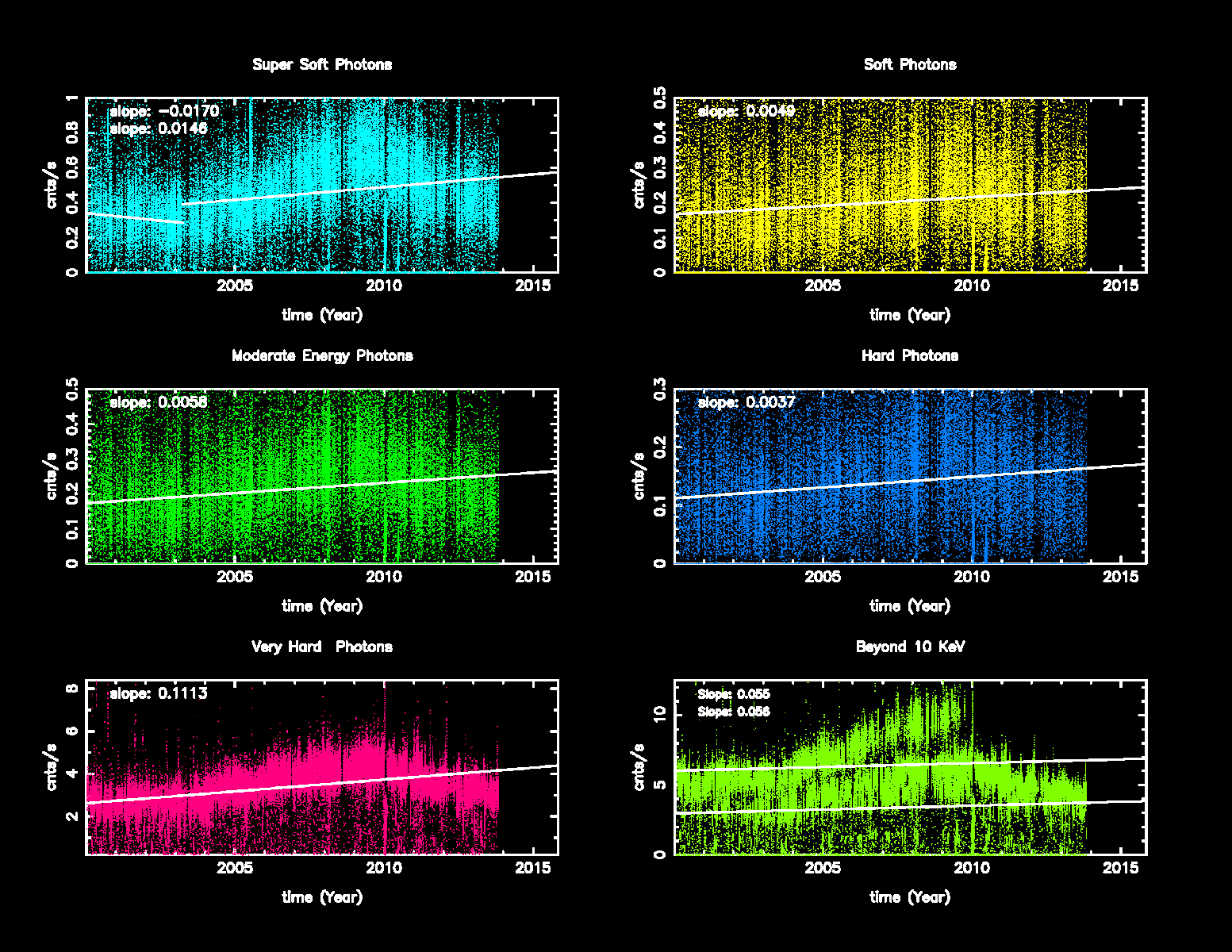The height and width of the screenshot is (952, 1232).
Task: Click the slope 0.0049 annotation
Action: click(746, 111)
